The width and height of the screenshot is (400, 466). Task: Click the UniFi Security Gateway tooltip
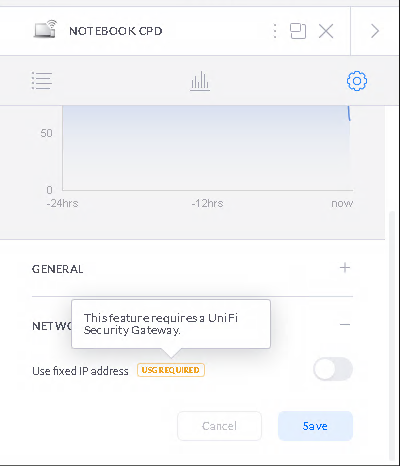click(171, 324)
